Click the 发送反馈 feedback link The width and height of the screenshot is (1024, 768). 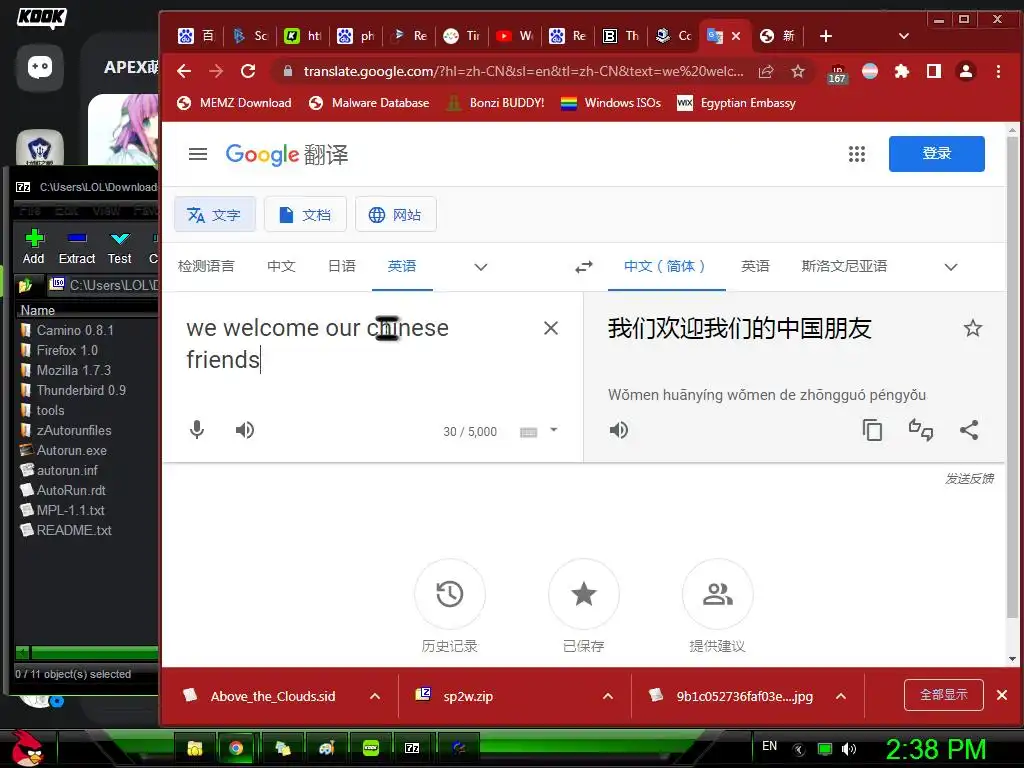[x=969, y=479]
